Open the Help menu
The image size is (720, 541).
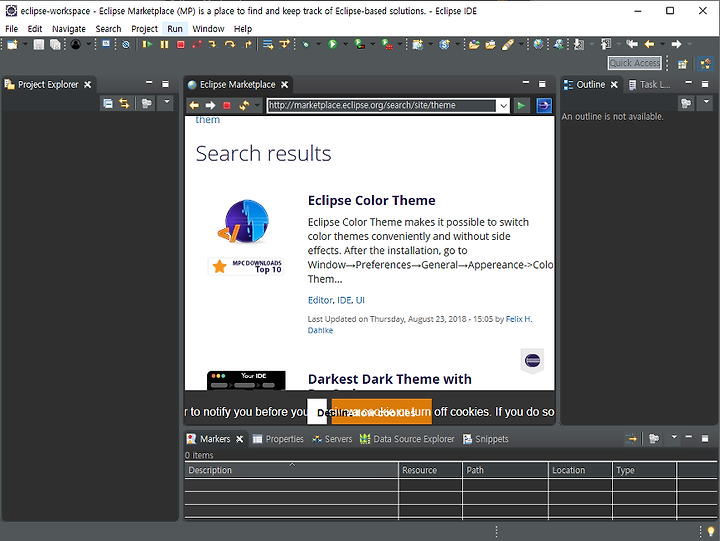(x=243, y=29)
